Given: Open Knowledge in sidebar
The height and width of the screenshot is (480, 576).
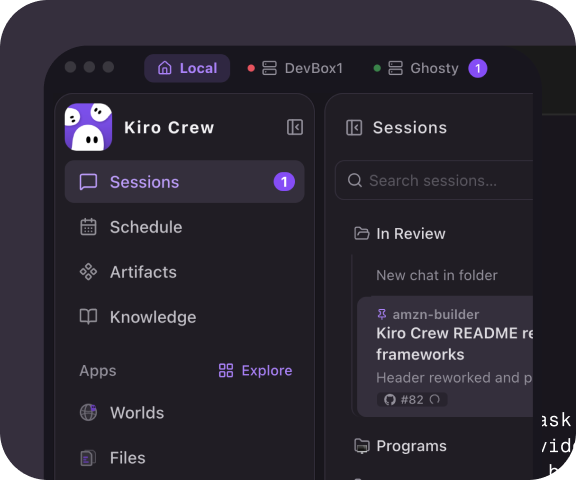Looking at the screenshot, I should tap(184, 317).
